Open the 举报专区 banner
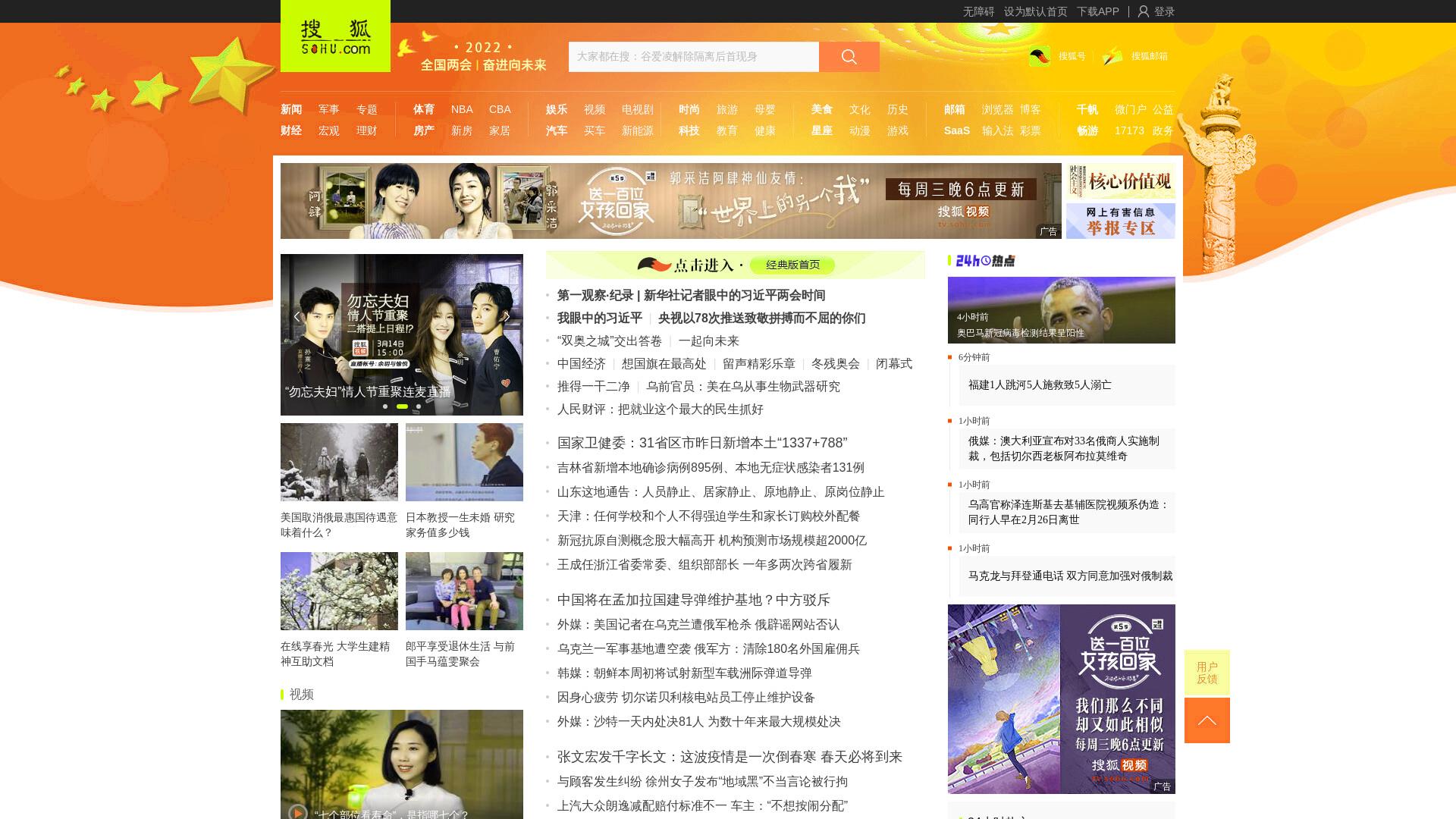This screenshot has height=819, width=1456. pos(1120,221)
